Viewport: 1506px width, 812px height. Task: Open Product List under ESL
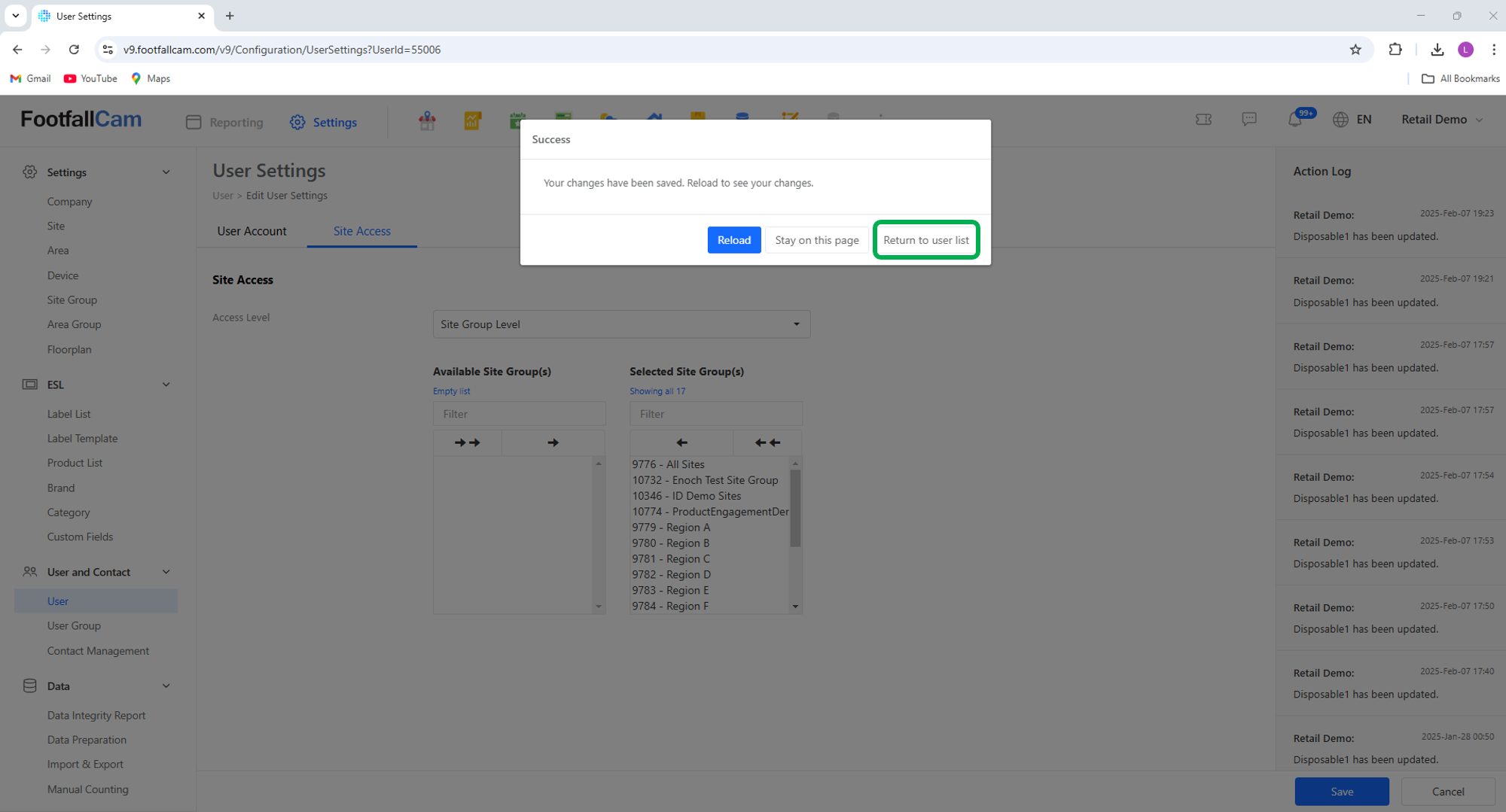pyautogui.click(x=75, y=463)
